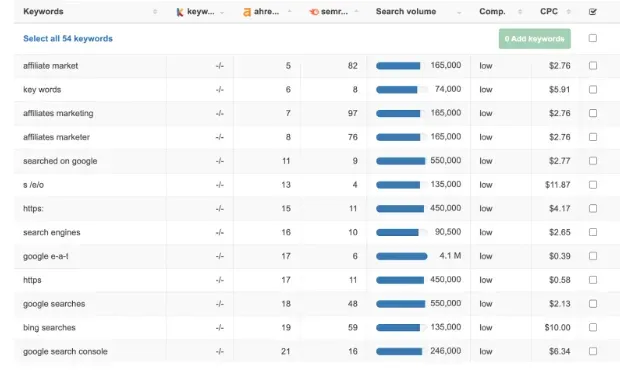Viewport: 620px width, 371px height.
Task: Click semrush value 97 for affiliates marketing
Action: (353, 113)
